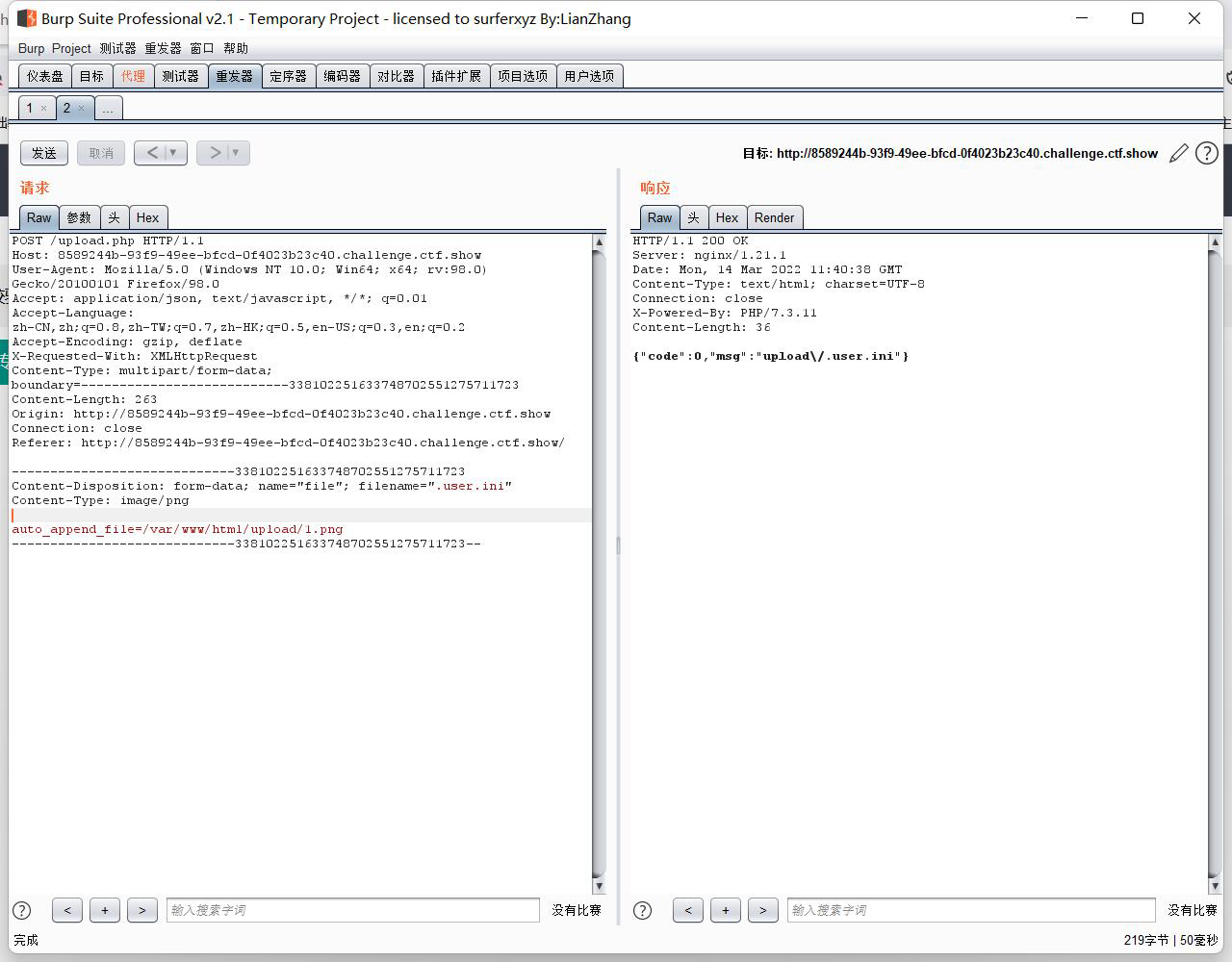Select response Hex tab

pyautogui.click(x=728, y=217)
